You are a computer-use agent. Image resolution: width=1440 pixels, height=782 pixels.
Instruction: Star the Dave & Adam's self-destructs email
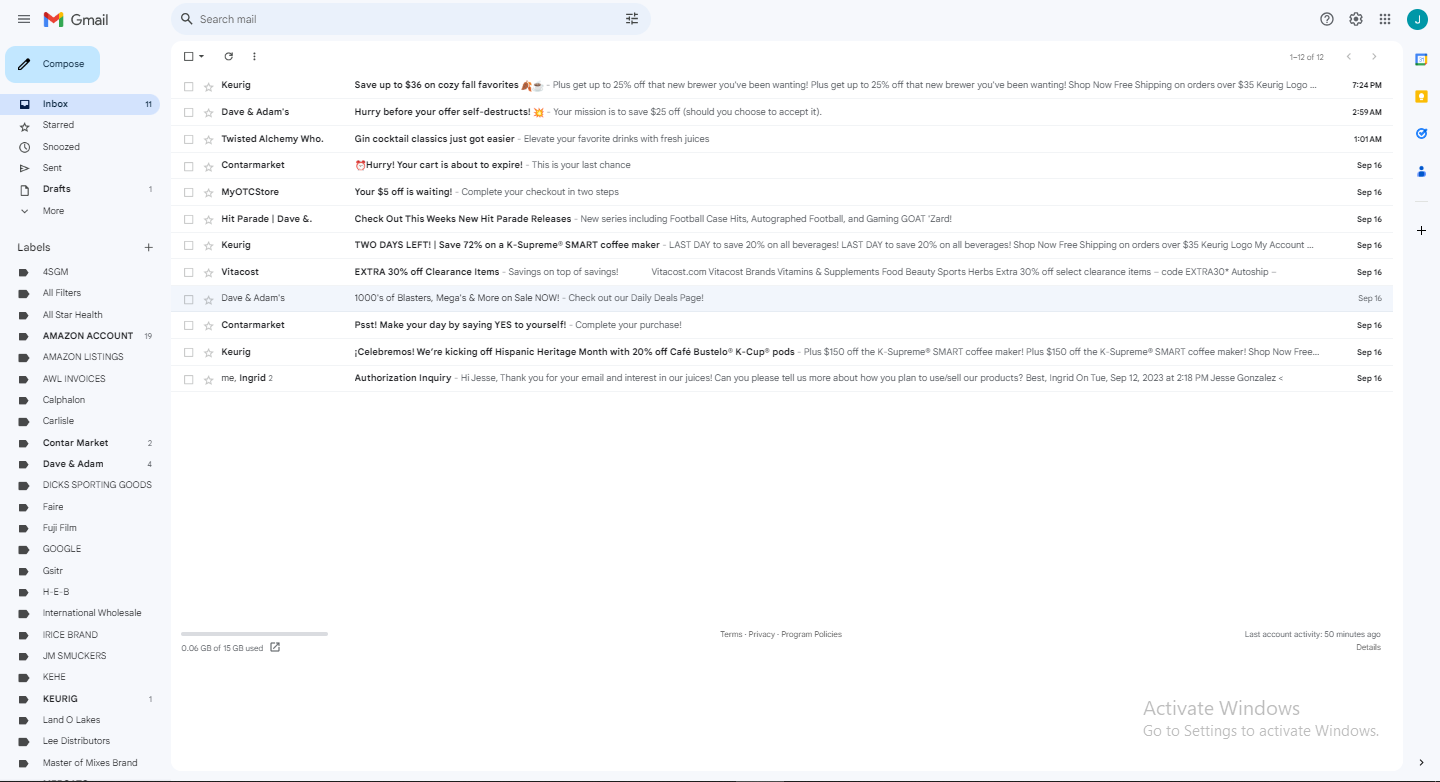coord(208,113)
